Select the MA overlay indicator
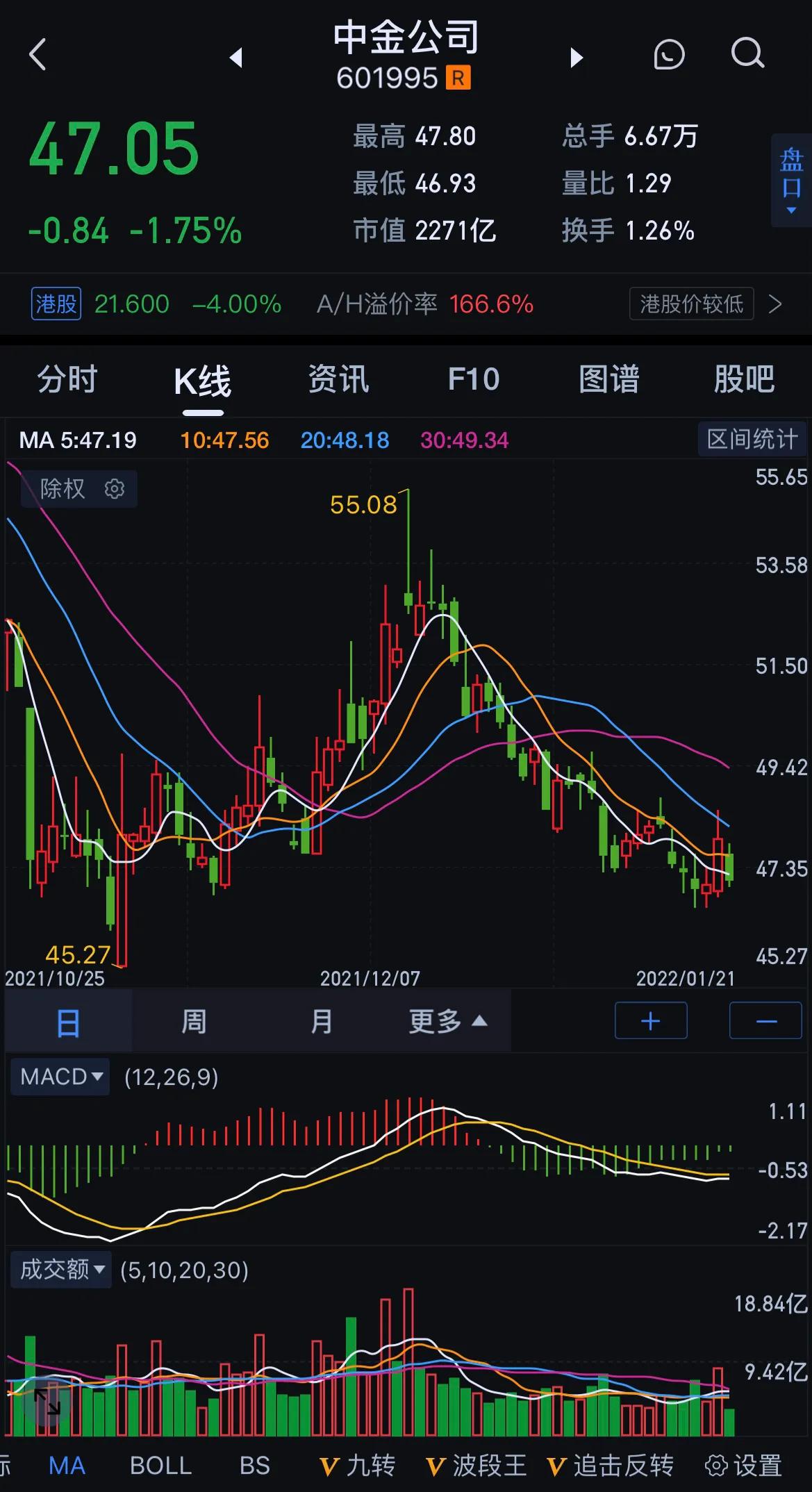812x1492 pixels. point(67,1466)
